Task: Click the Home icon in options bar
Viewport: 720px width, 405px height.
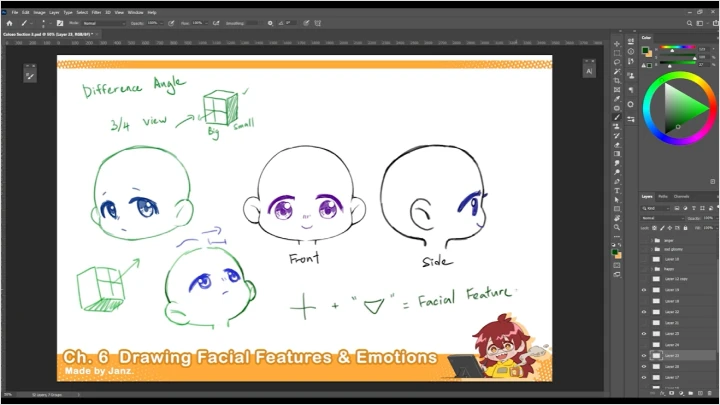Action: (9, 22)
